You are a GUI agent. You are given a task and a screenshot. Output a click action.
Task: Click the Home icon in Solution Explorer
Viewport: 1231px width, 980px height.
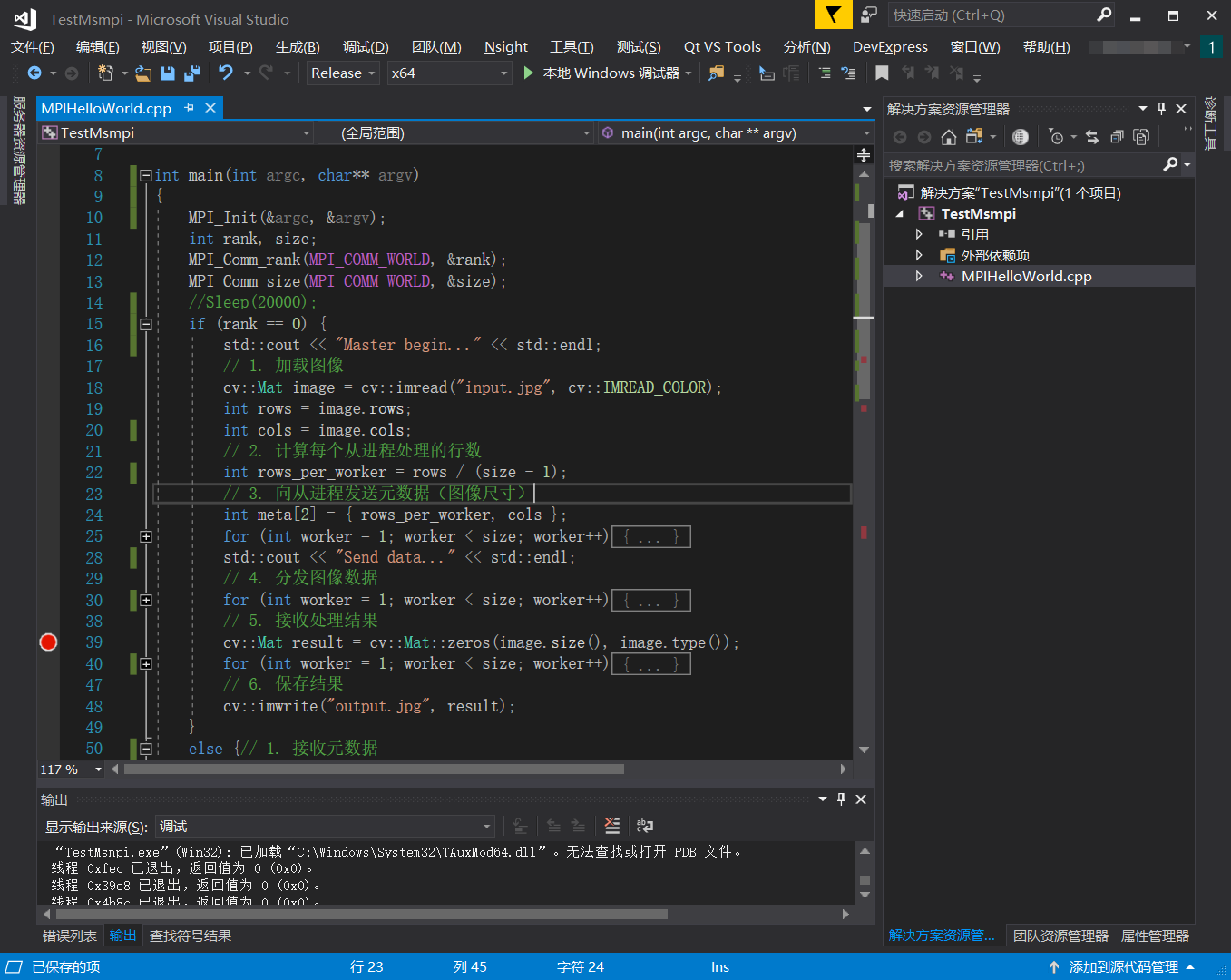coord(949,137)
